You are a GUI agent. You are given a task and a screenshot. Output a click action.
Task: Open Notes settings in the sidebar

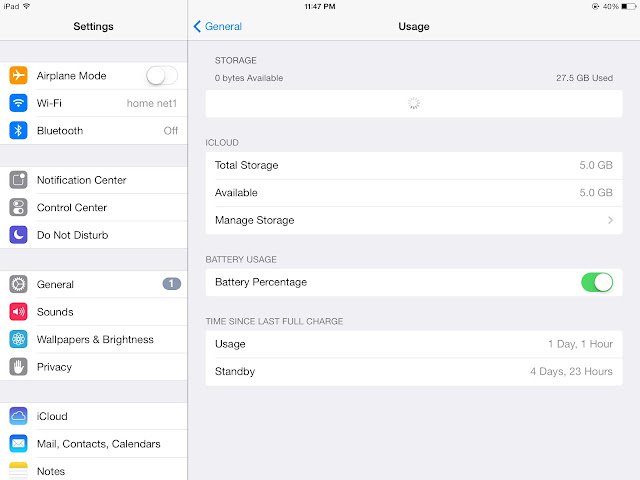coord(93,471)
